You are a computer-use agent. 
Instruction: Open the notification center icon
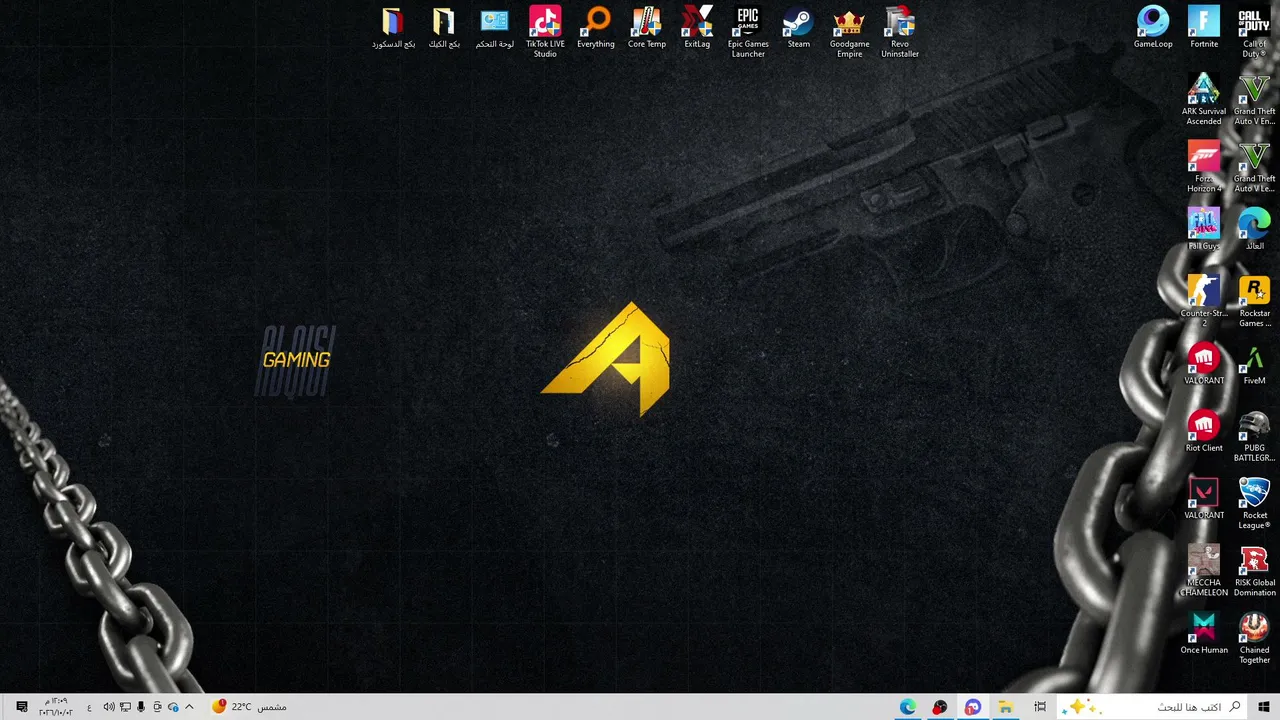pos(22,707)
